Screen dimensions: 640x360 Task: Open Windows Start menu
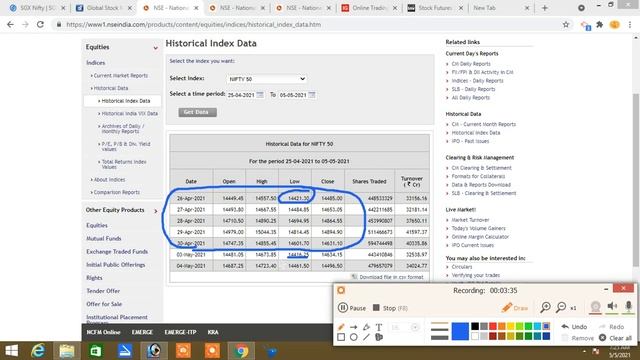click(11, 351)
